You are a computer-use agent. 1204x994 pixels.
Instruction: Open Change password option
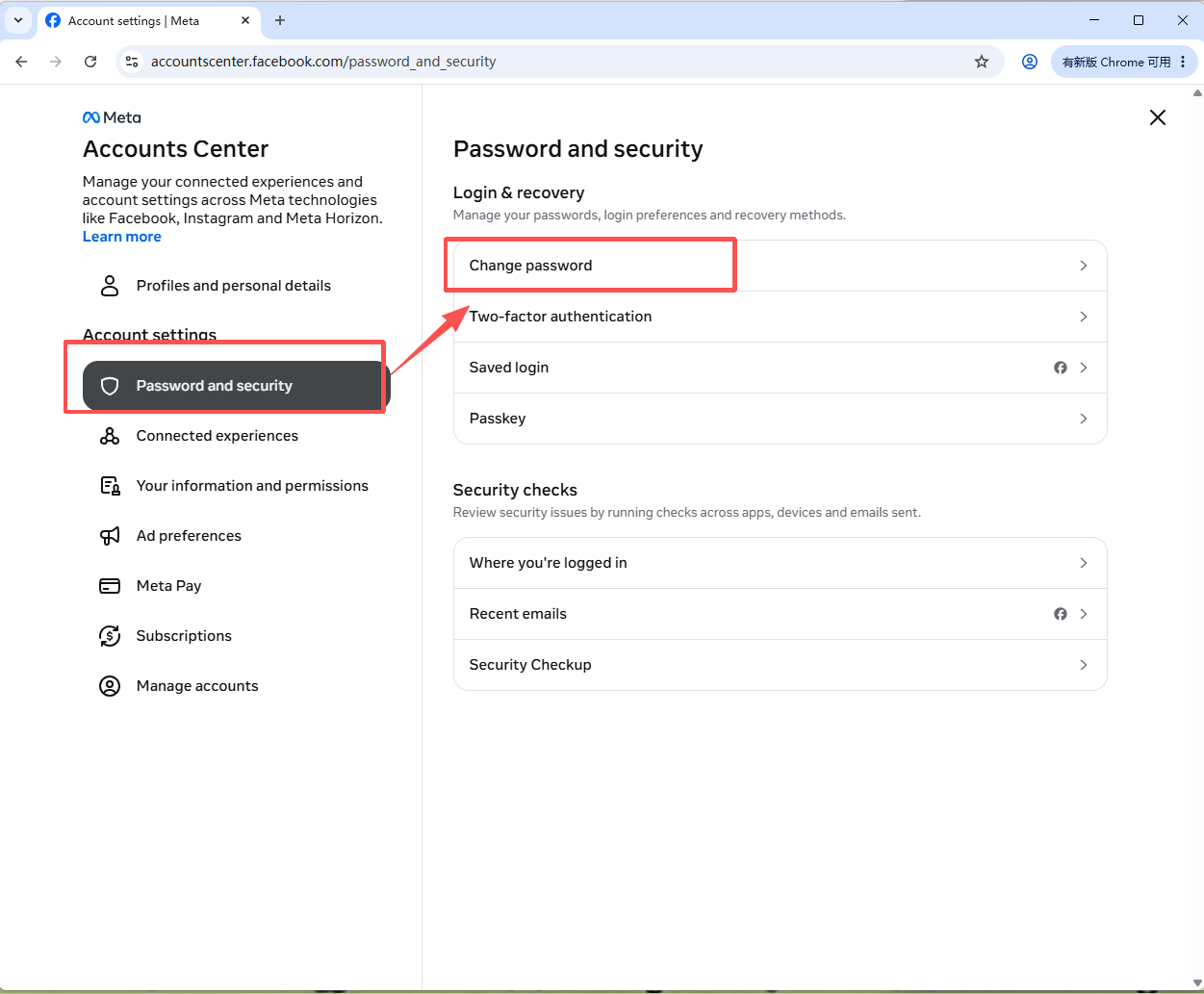[781, 266]
